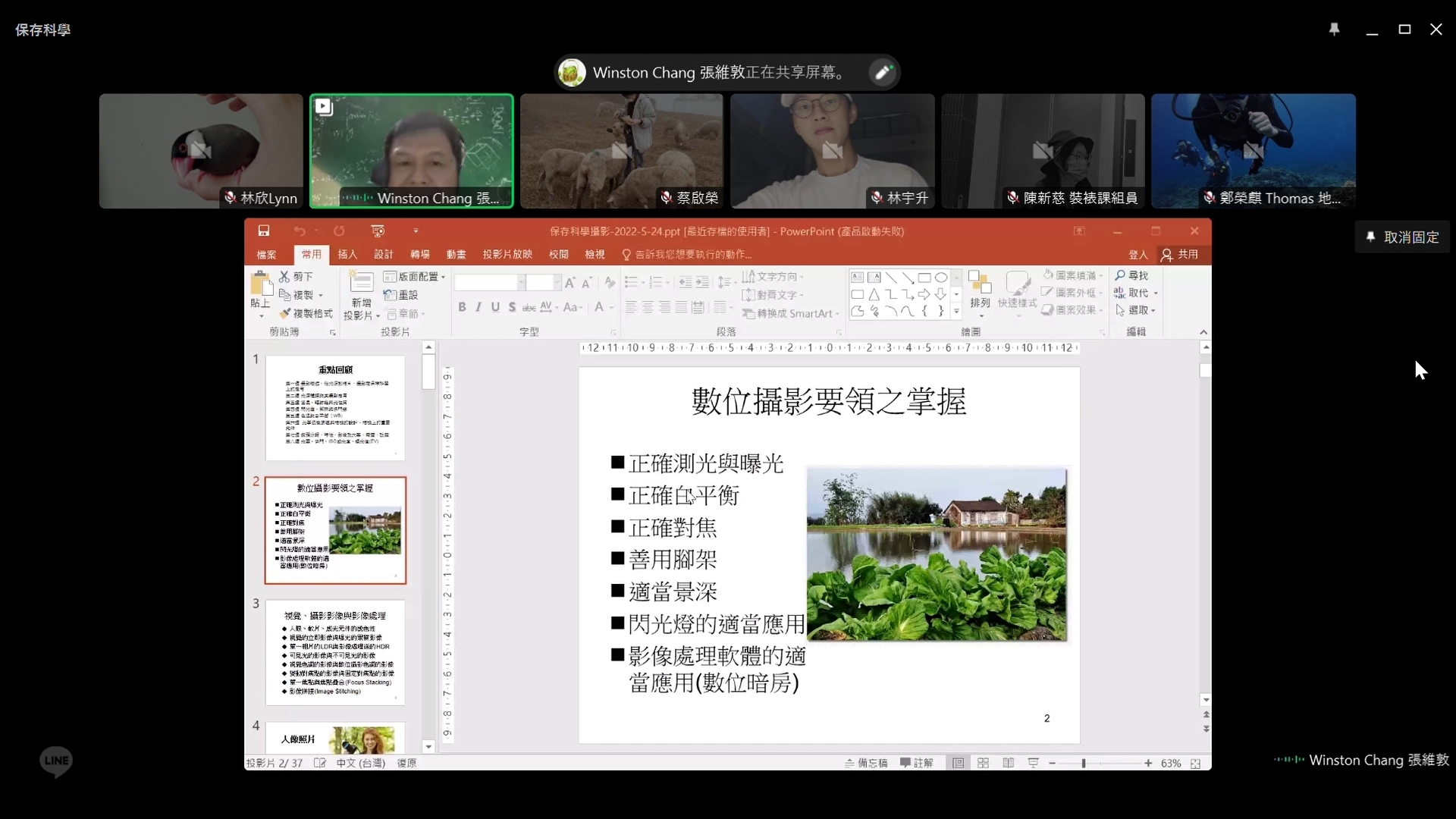1456x819 pixels.
Task: Click the Unpin (取消固定) button
Action: point(1402,237)
